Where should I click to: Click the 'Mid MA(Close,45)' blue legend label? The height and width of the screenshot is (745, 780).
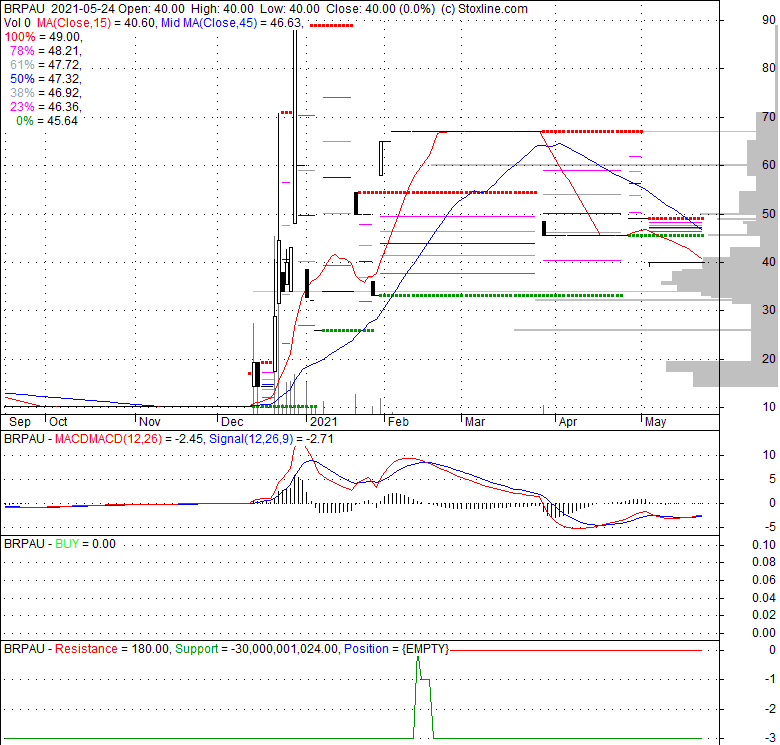209,23
